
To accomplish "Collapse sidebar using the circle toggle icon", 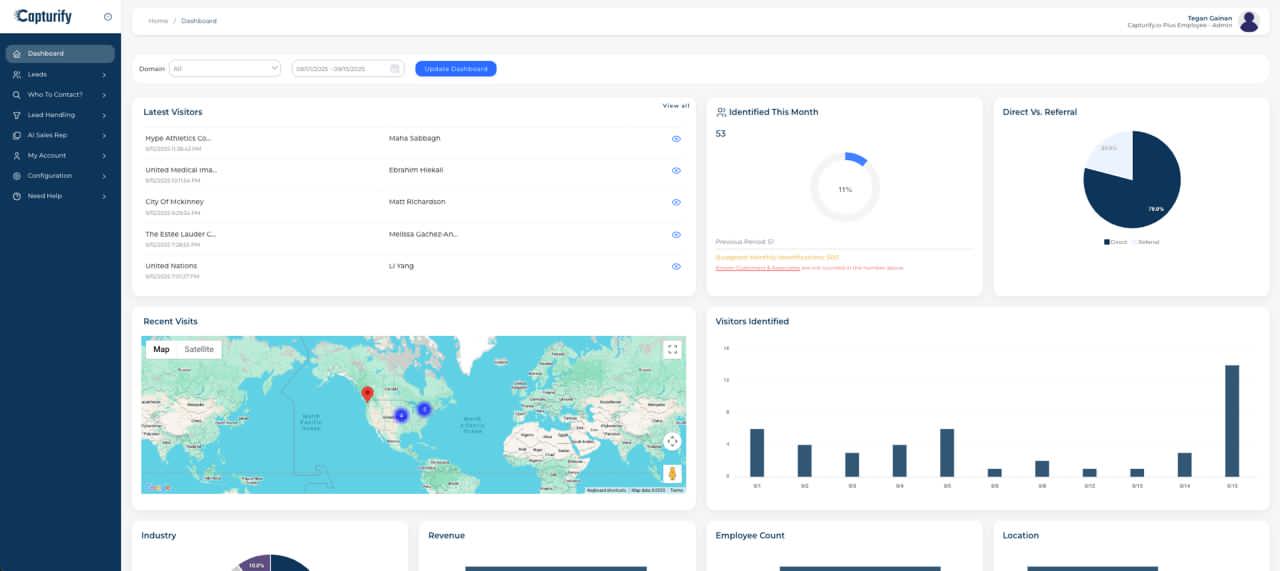I will pos(108,17).
